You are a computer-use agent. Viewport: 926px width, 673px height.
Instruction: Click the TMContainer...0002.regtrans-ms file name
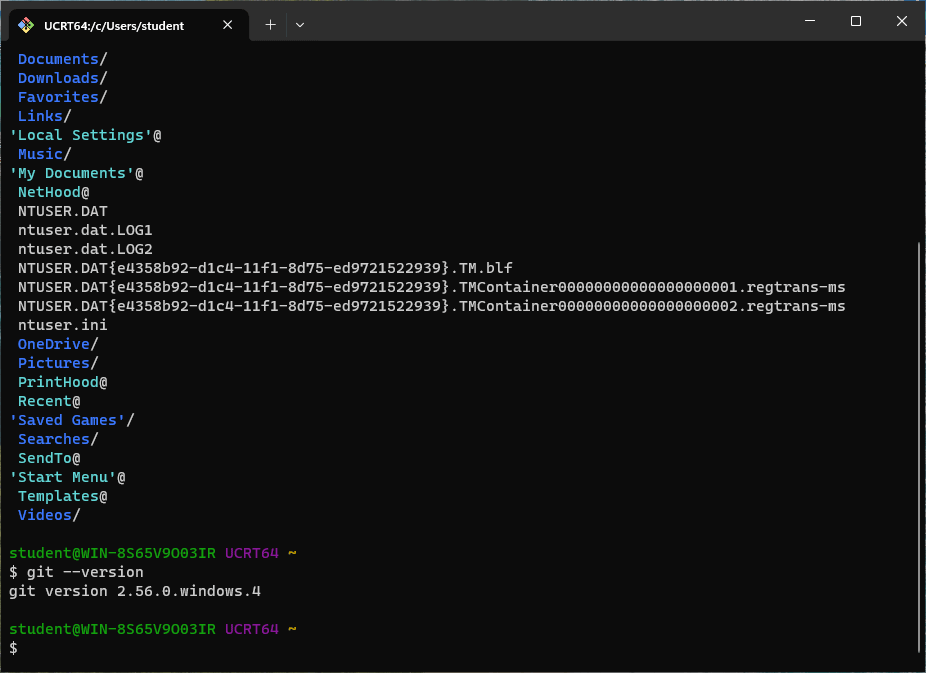coord(431,306)
